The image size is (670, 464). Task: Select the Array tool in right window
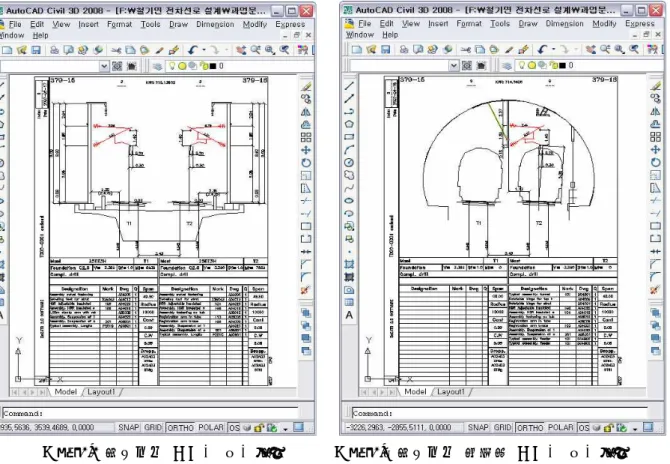point(655,137)
